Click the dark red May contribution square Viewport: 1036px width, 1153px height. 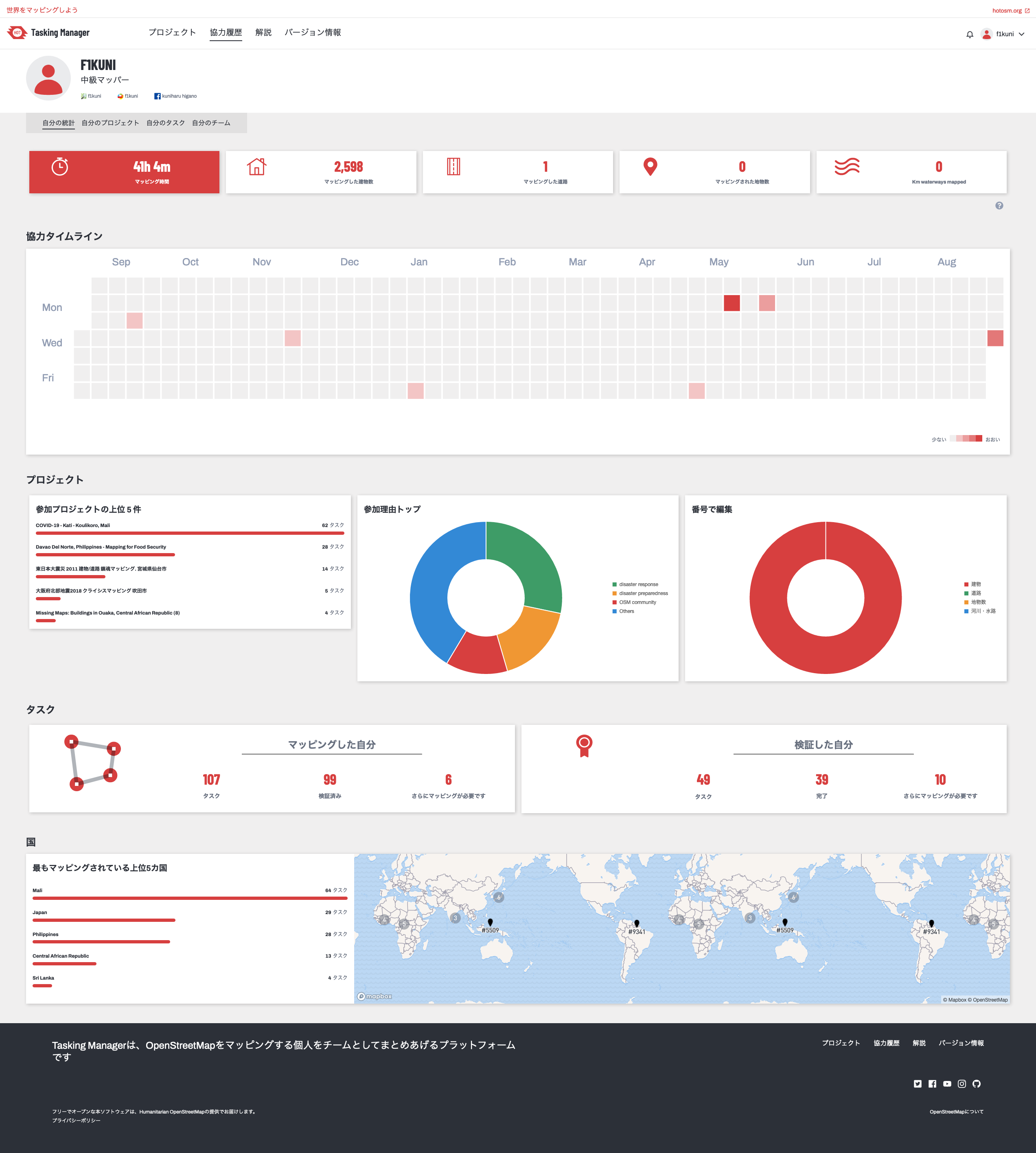(732, 303)
